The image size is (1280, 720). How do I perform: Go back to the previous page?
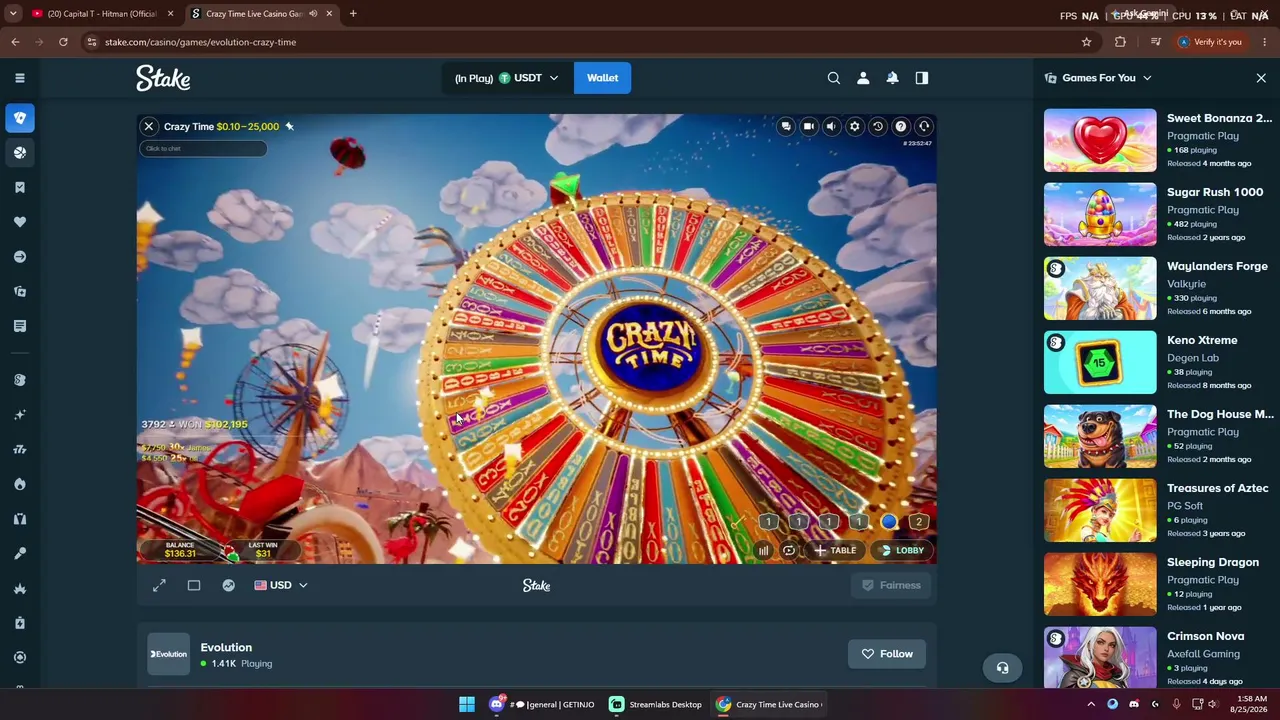pyautogui.click(x=15, y=42)
